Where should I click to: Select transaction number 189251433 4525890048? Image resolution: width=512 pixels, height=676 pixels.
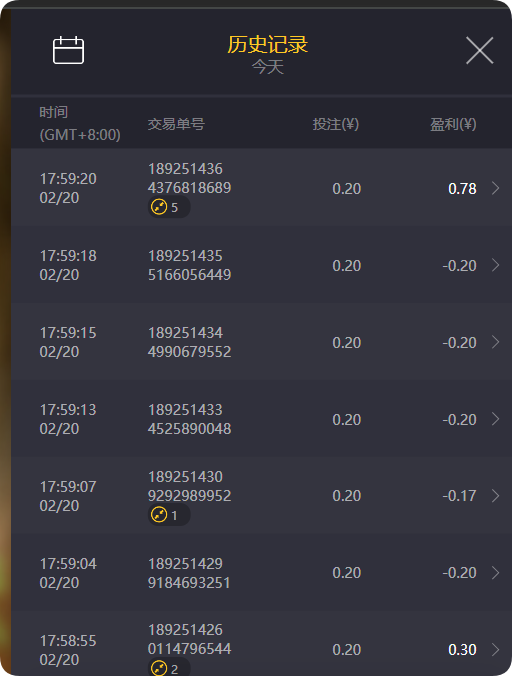(x=190, y=419)
